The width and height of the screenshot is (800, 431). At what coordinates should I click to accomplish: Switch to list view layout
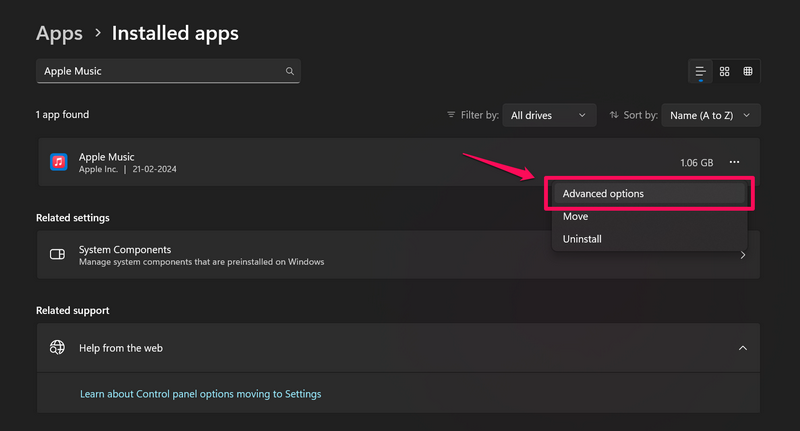click(700, 71)
